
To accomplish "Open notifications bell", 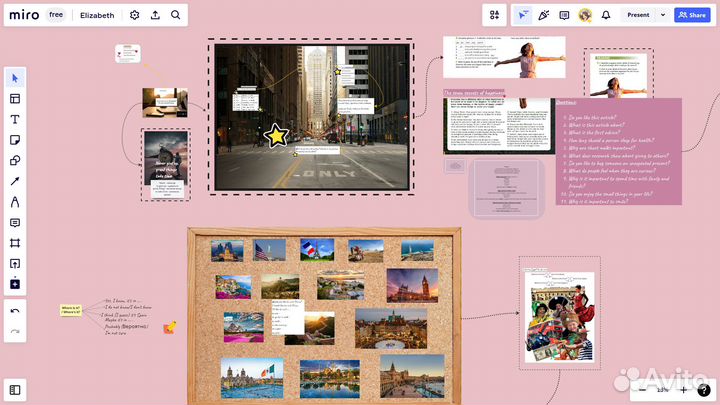I will tap(606, 15).
